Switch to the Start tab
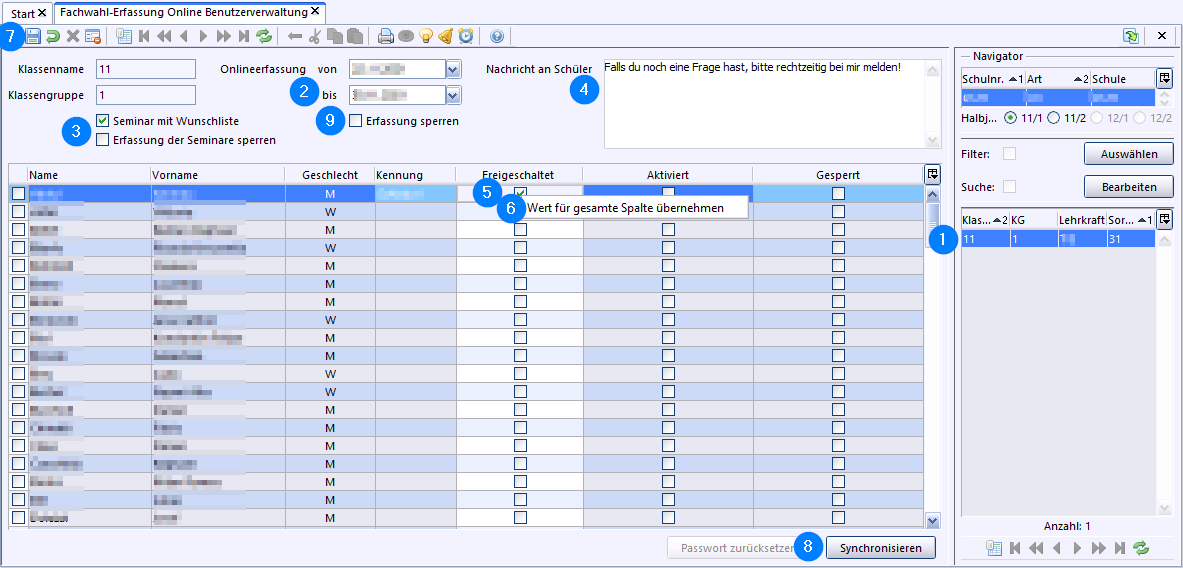1183x568 pixels. (29, 14)
